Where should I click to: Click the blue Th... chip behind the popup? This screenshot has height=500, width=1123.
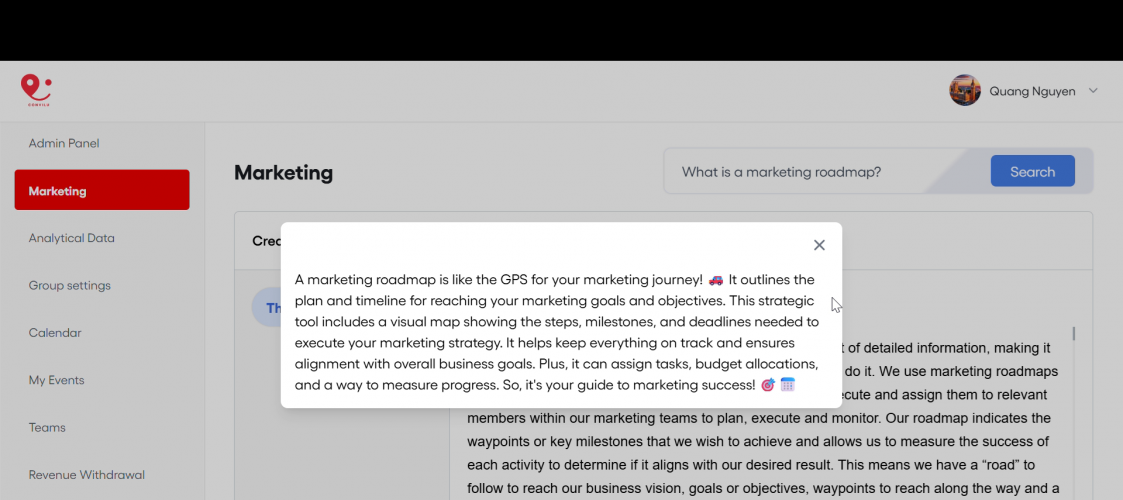[x=267, y=308]
